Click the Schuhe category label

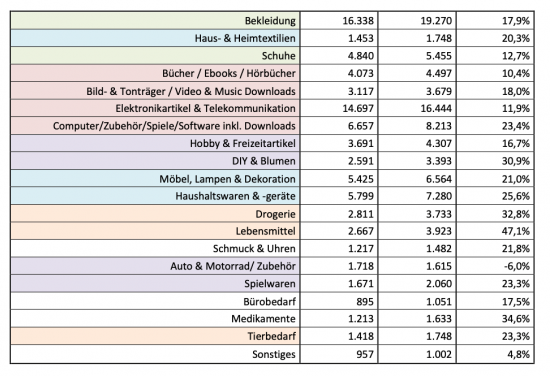pyautogui.click(x=279, y=56)
